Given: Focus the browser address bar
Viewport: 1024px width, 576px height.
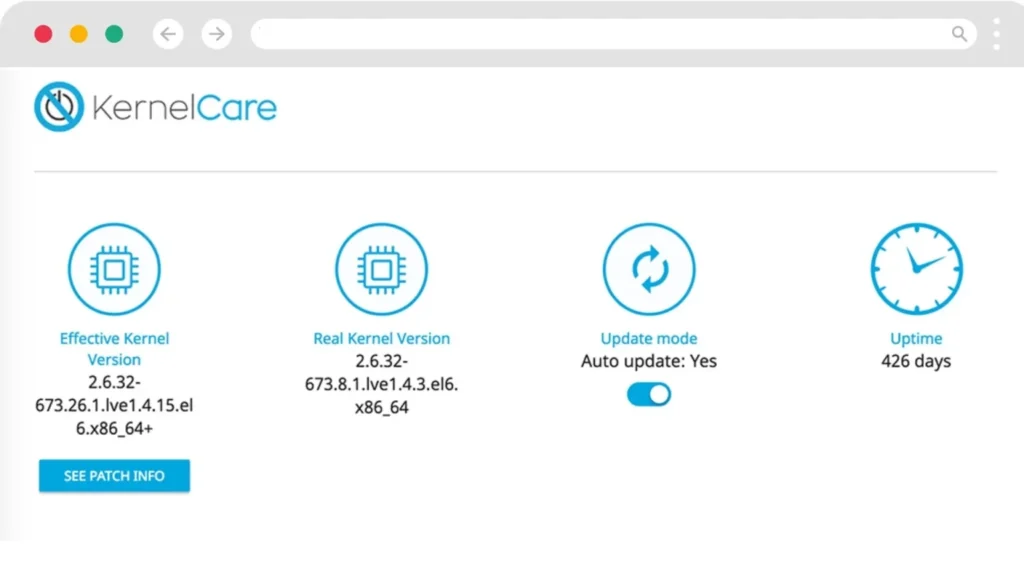Looking at the screenshot, I should (x=613, y=34).
